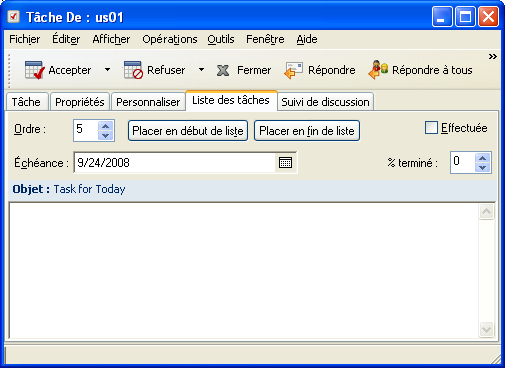Open the Aide menu

click(x=307, y=39)
